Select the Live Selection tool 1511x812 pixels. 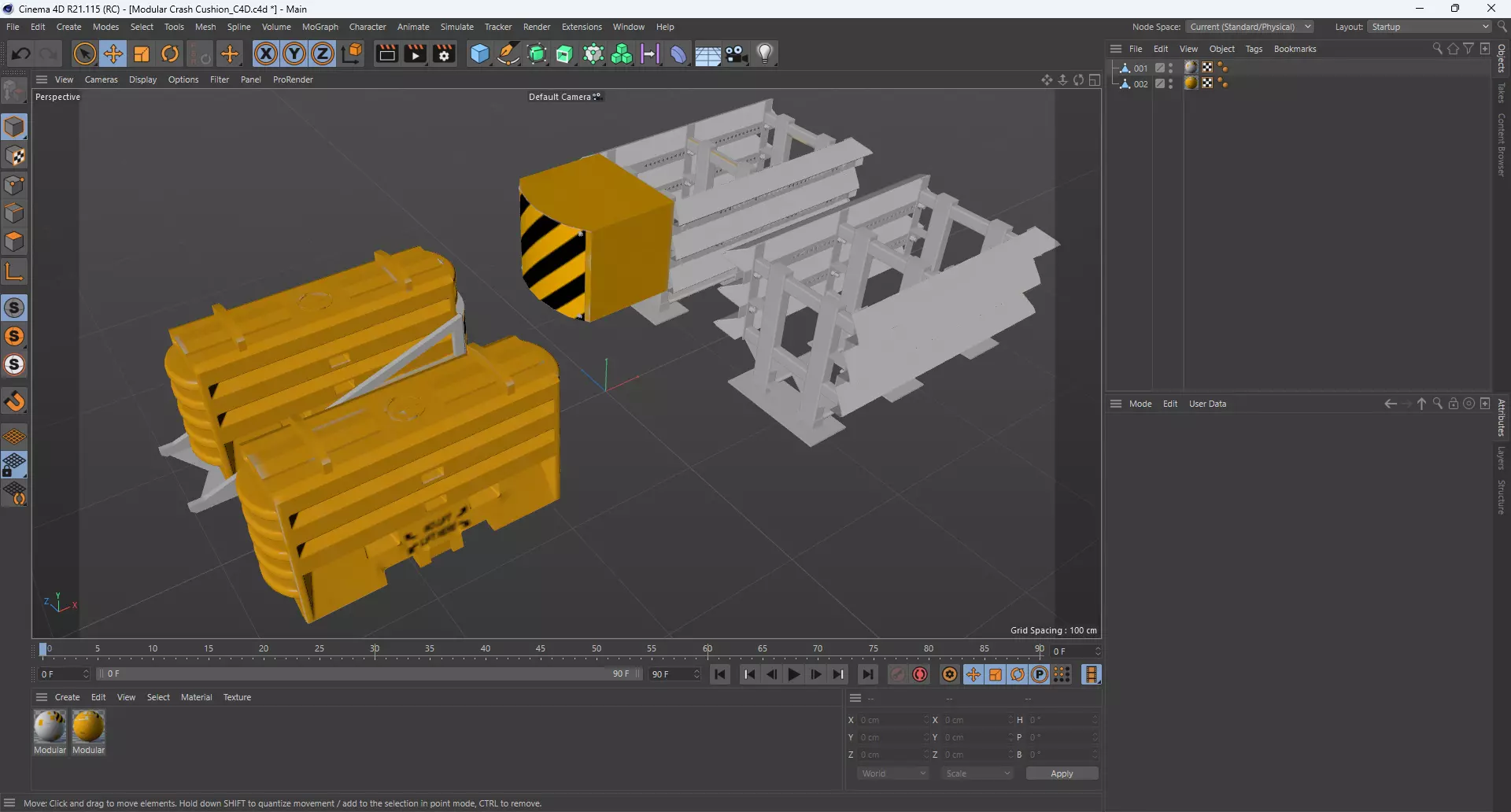[84, 54]
